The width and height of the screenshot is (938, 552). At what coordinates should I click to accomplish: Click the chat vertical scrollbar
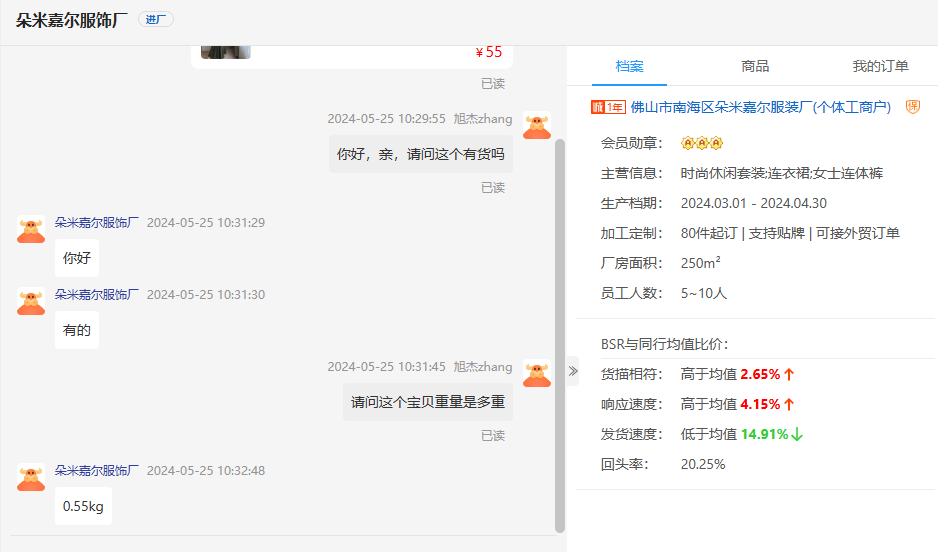coord(560,336)
